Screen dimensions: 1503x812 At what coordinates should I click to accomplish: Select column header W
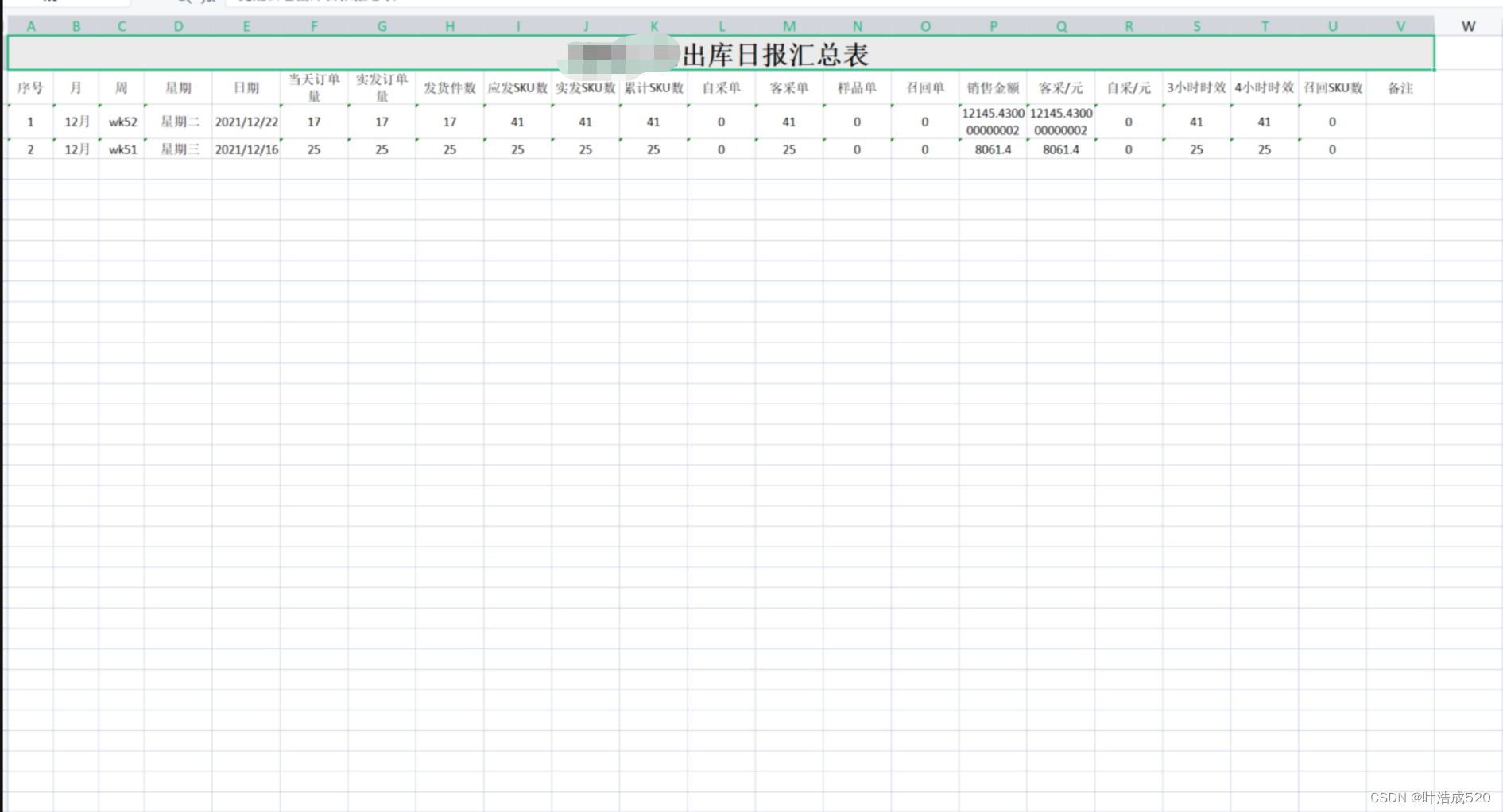(x=1469, y=25)
